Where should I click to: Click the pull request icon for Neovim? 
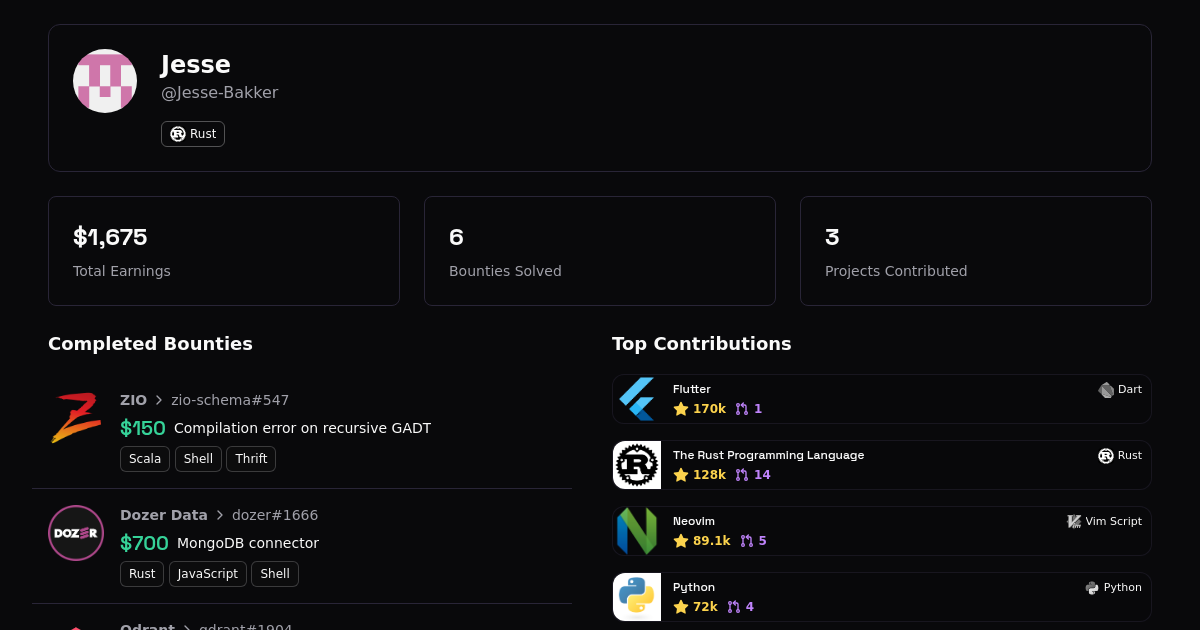[x=747, y=541]
